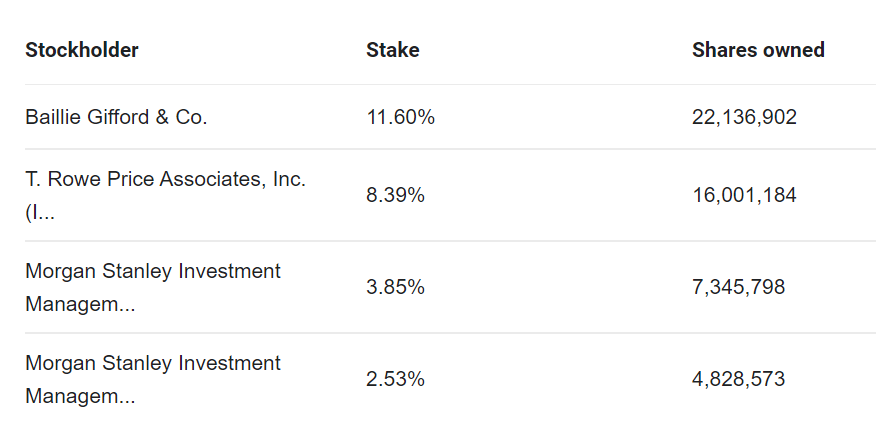Sort by the Stake column header
Screen dimensions: 876x424
coord(393,50)
